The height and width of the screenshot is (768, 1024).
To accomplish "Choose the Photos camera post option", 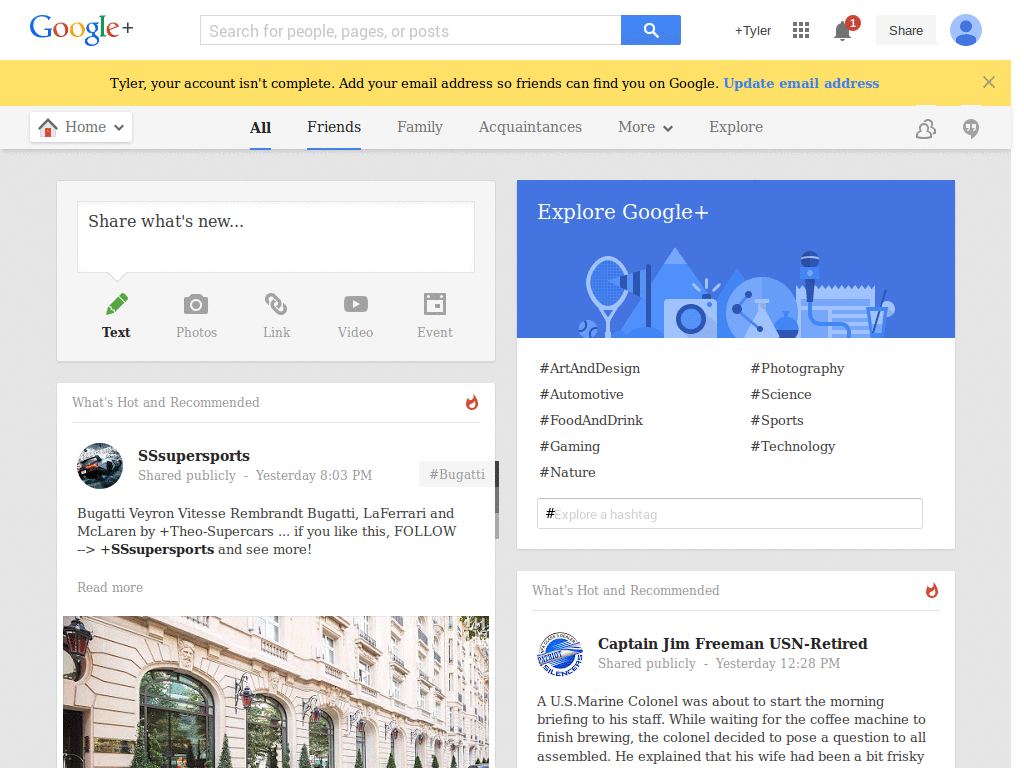I will coord(196,316).
